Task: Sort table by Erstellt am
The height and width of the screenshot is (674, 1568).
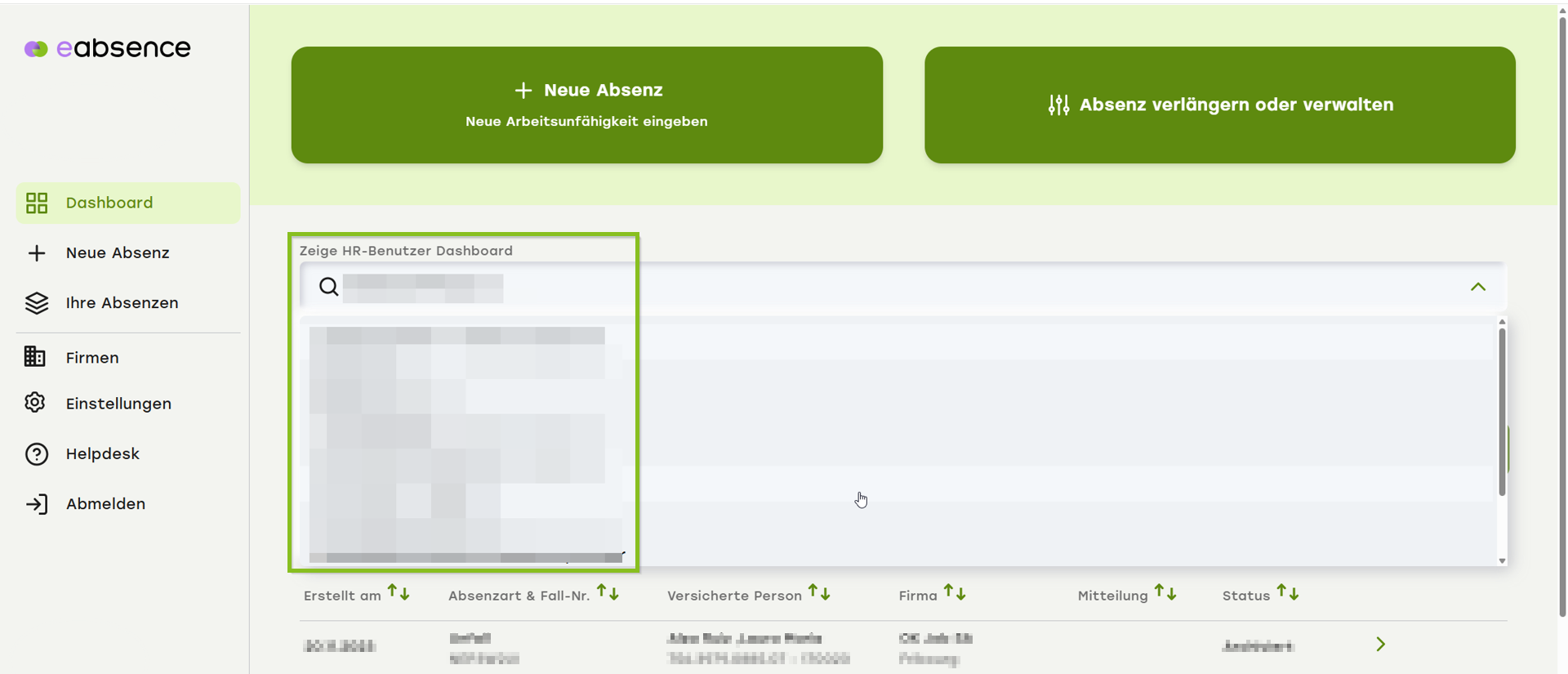Action: 399,593
